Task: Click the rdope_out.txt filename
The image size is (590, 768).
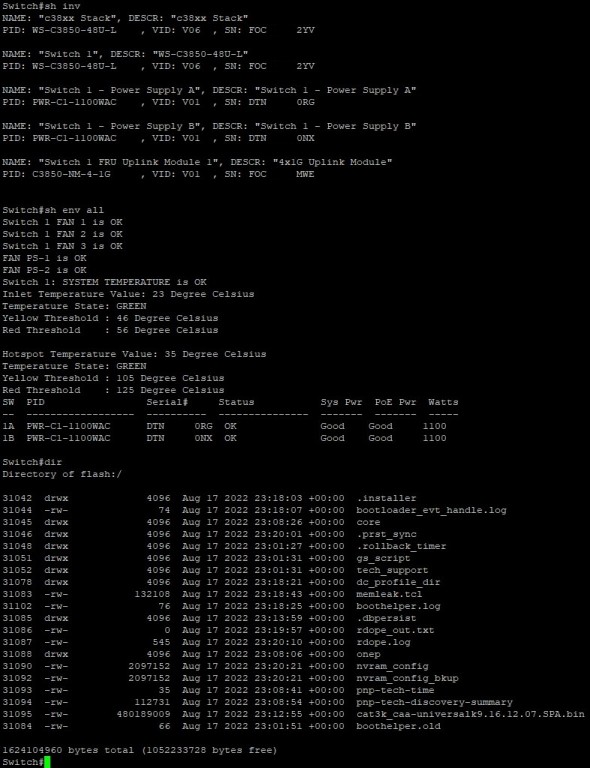Action: (x=395, y=630)
